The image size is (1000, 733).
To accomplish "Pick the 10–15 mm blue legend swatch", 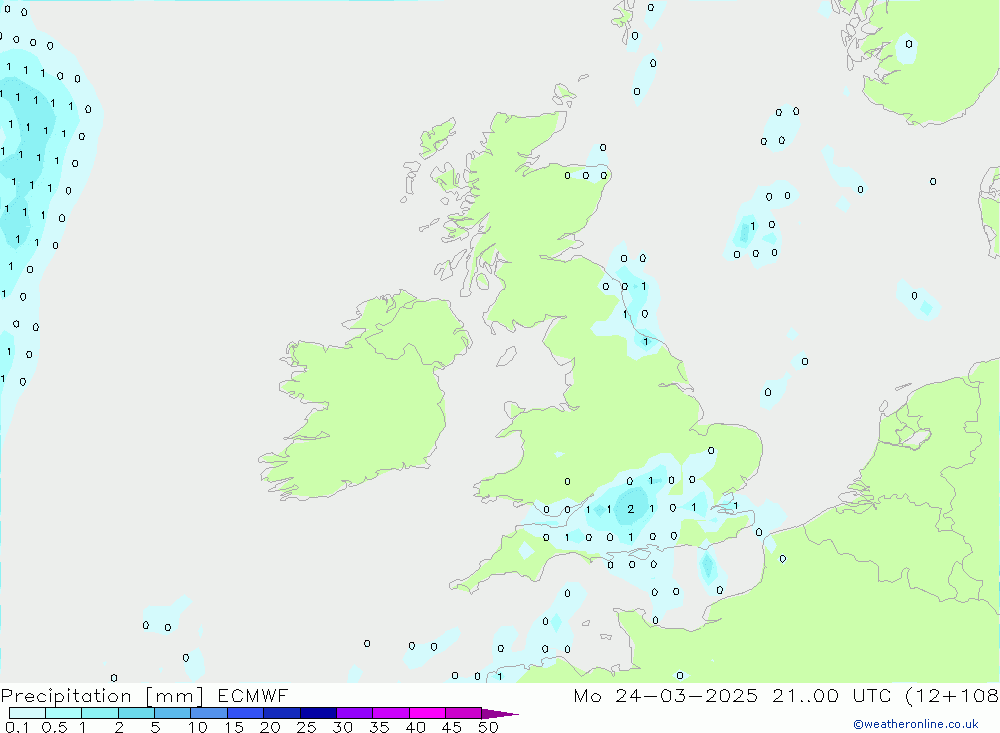I will pyautogui.click(x=209, y=713).
